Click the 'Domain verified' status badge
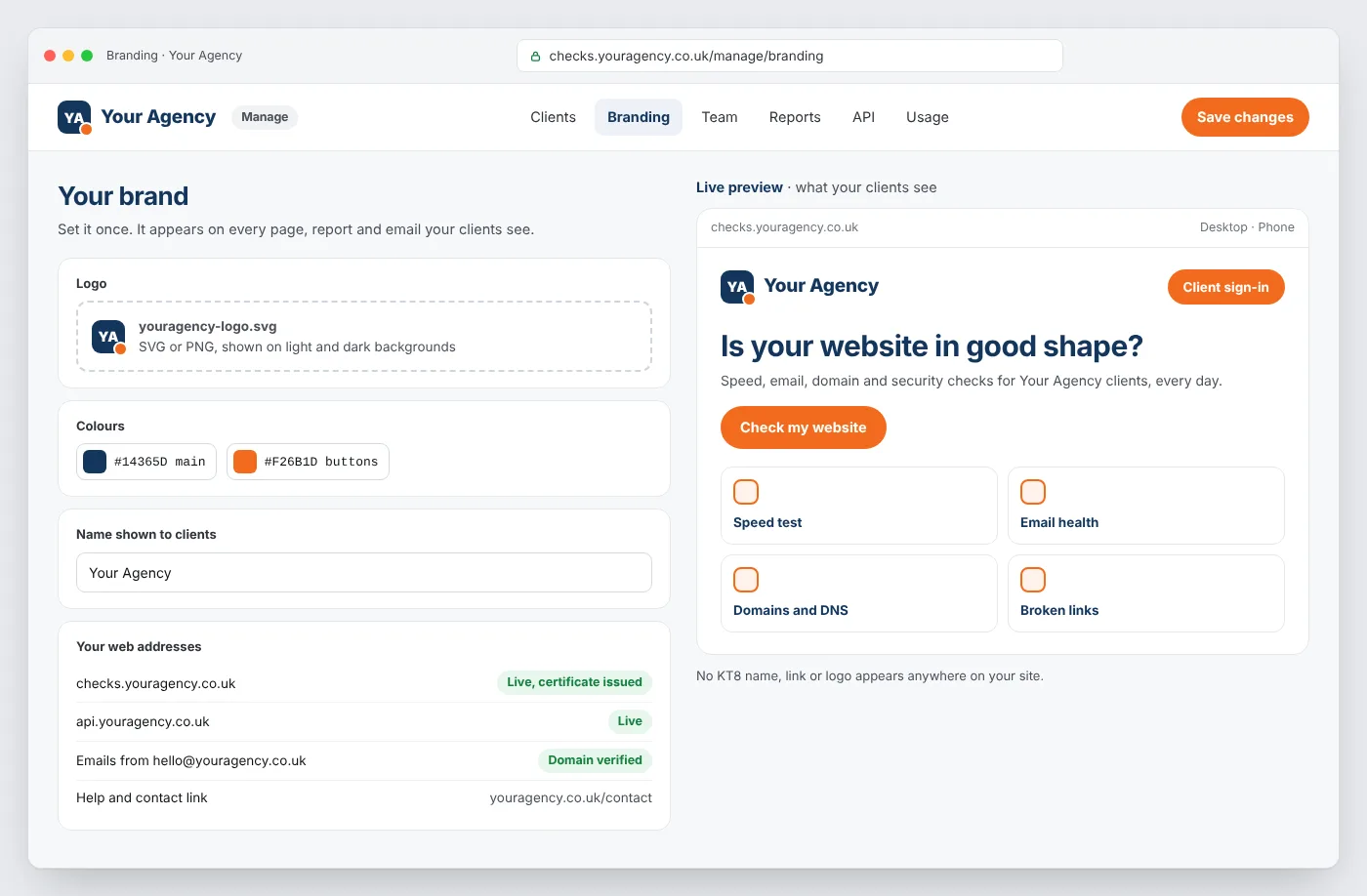The height and width of the screenshot is (896, 1367). [595, 760]
